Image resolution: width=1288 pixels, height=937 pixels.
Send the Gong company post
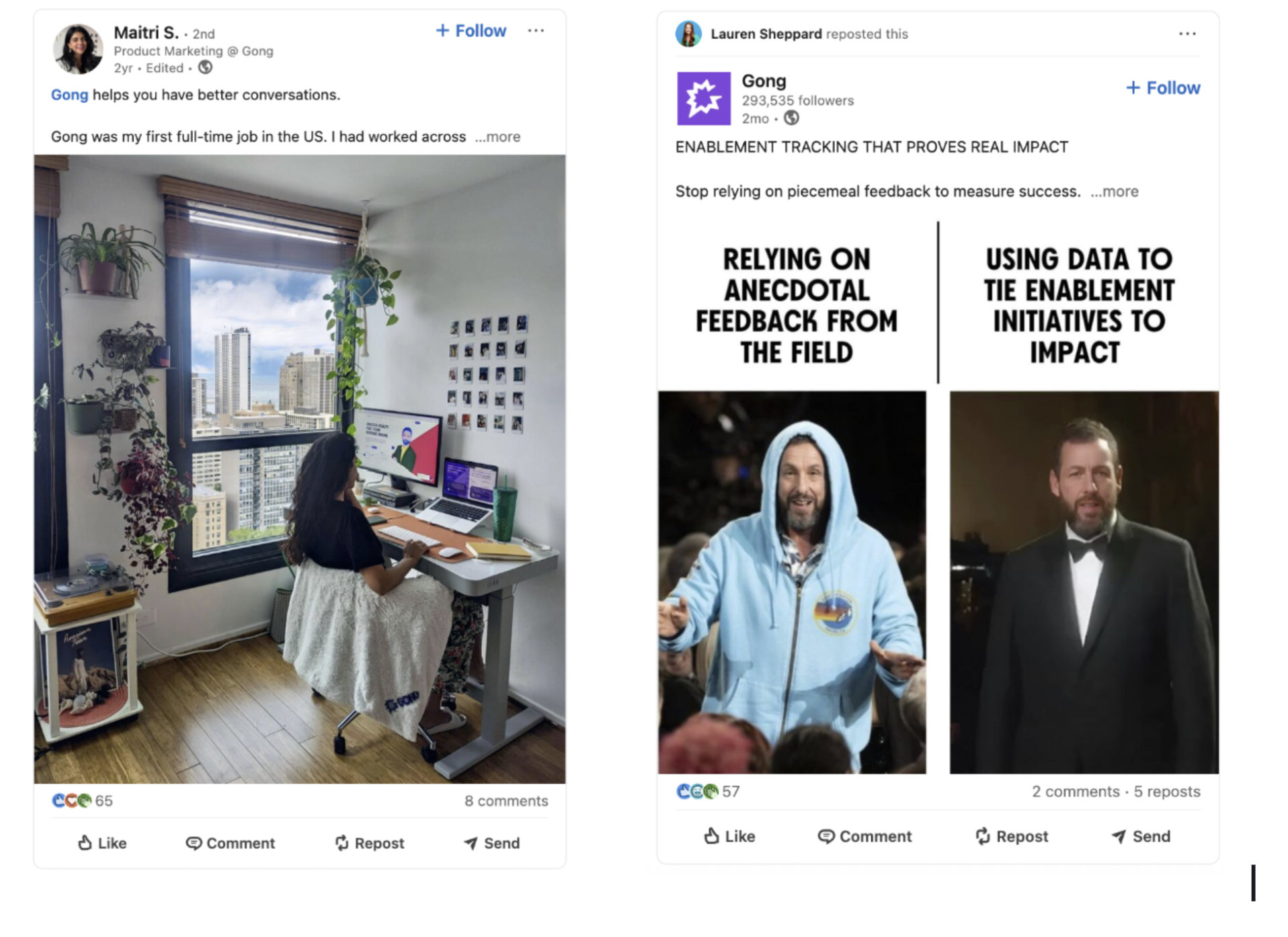[1140, 836]
